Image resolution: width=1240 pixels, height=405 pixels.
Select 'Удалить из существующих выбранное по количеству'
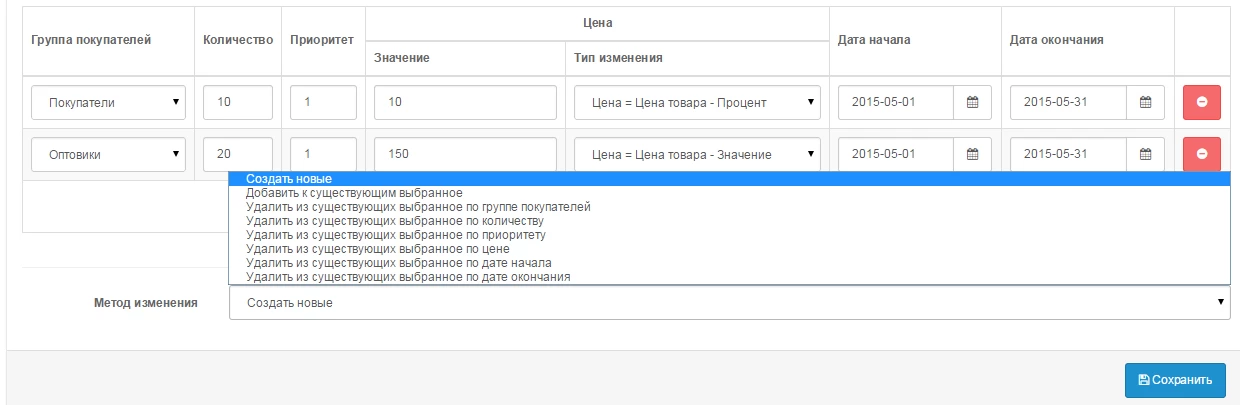coord(395,221)
